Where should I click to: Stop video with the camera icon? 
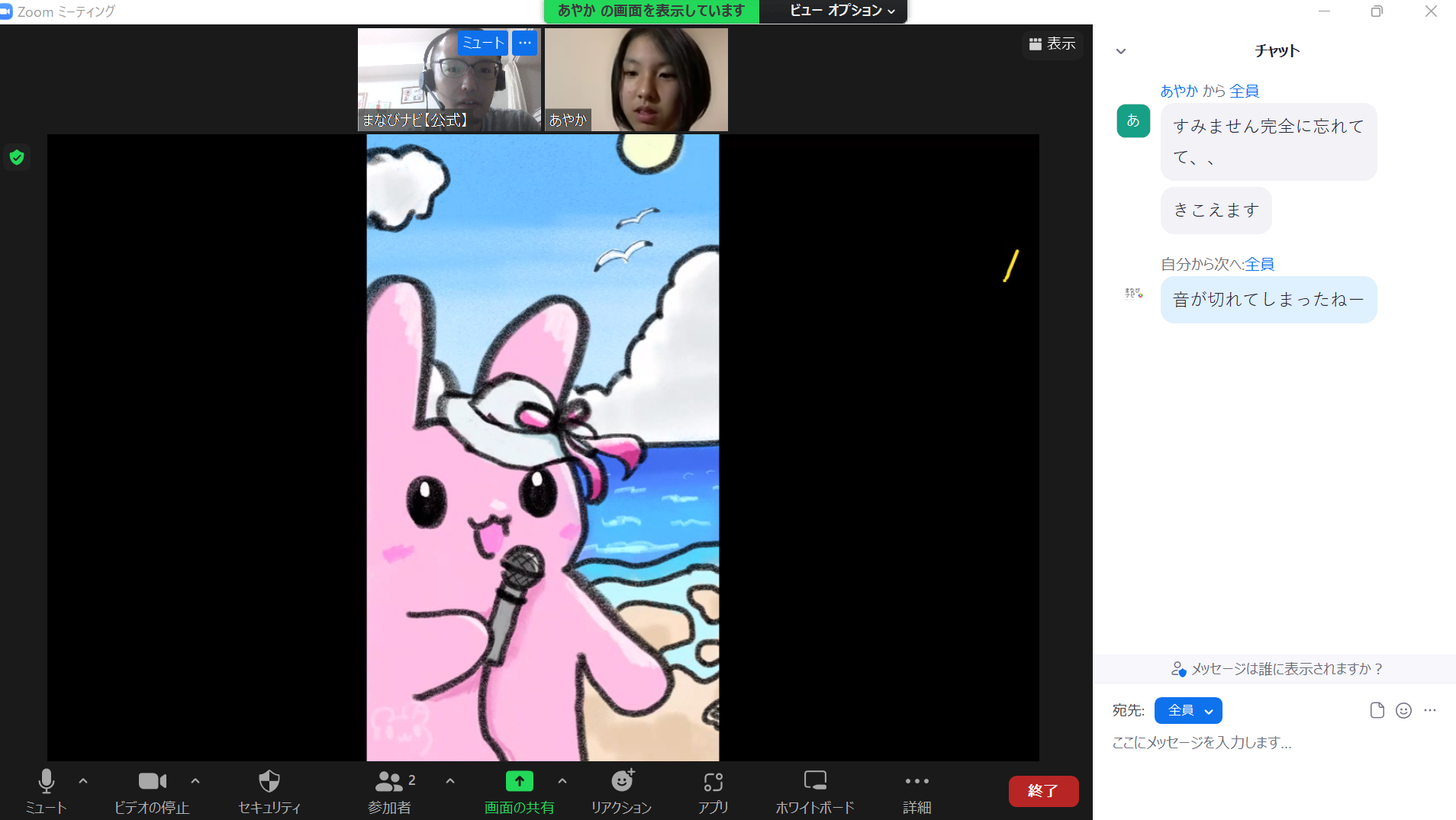point(152,791)
